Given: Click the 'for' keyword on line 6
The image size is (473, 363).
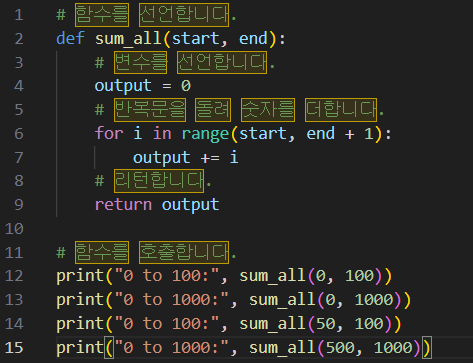Looking at the screenshot, I should click(x=109, y=133).
